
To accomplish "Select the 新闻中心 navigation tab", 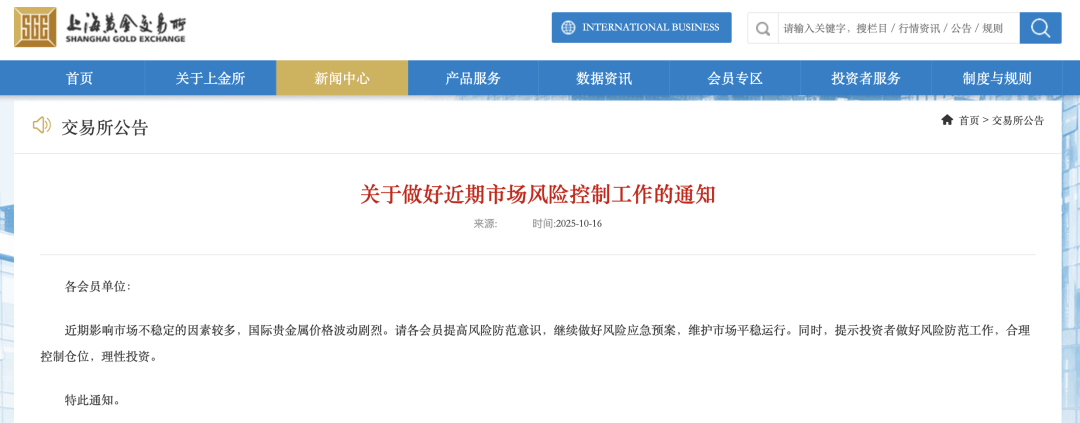I will point(342,78).
